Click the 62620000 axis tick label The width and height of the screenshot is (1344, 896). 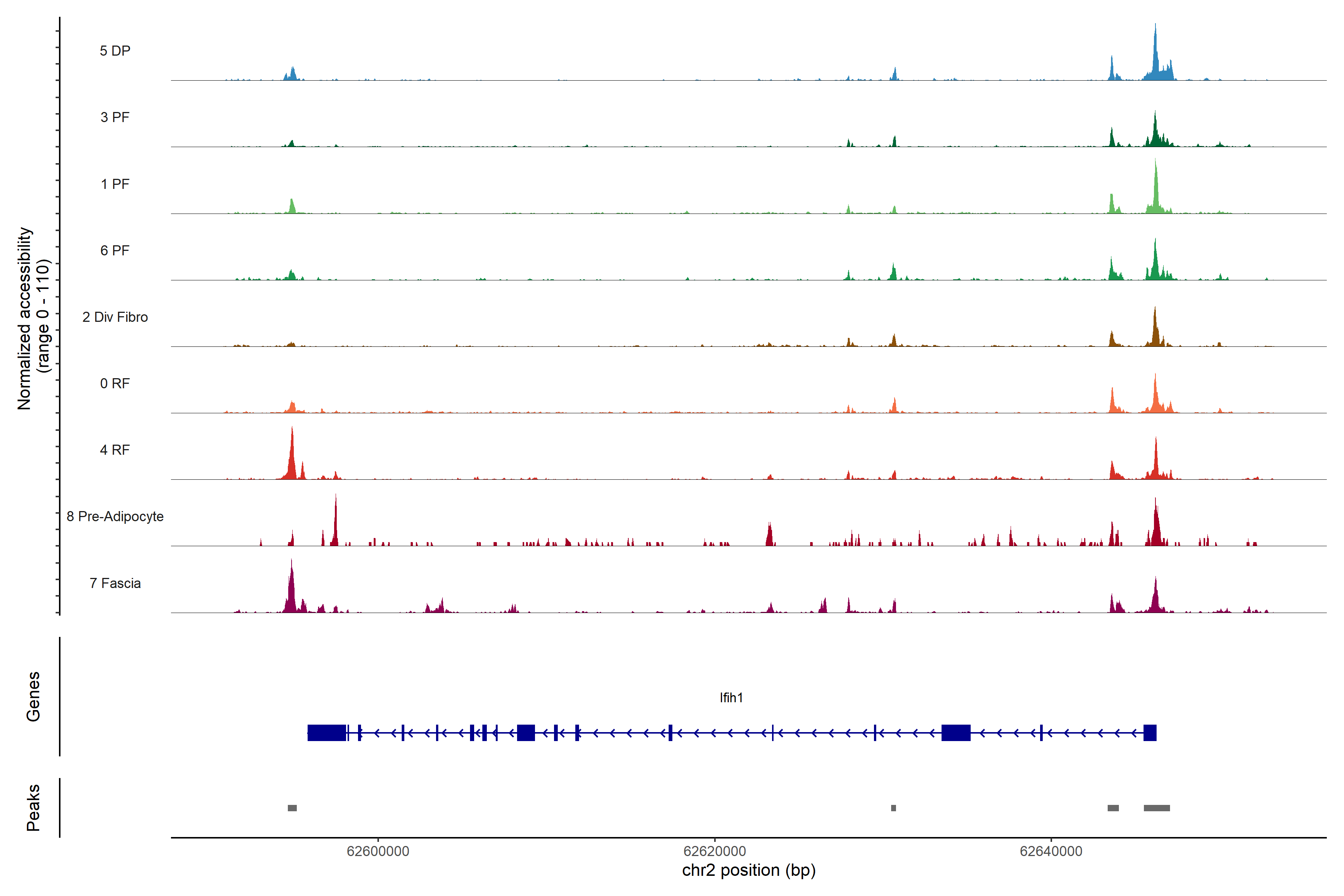[714, 852]
